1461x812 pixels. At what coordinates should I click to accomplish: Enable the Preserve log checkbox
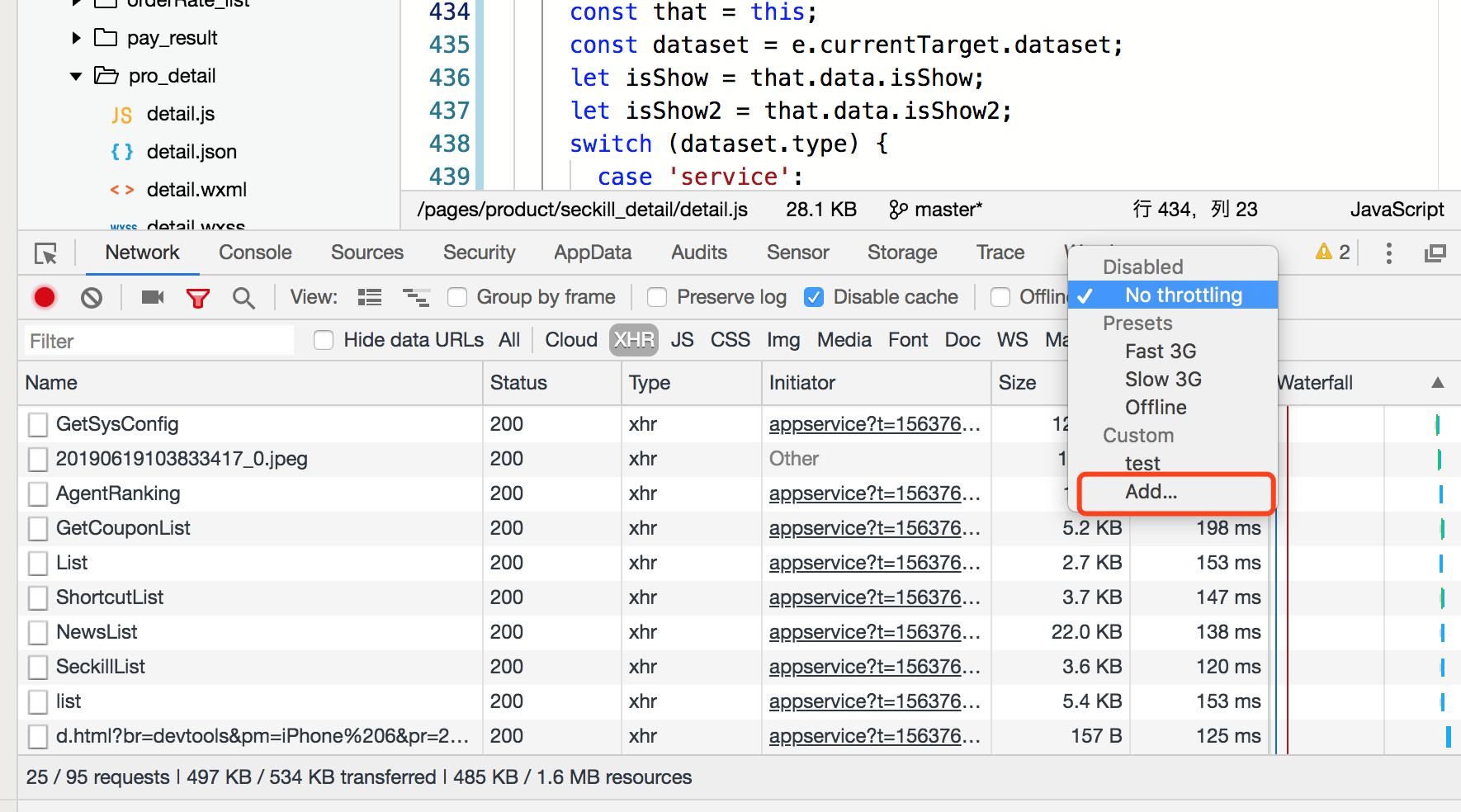(x=657, y=297)
